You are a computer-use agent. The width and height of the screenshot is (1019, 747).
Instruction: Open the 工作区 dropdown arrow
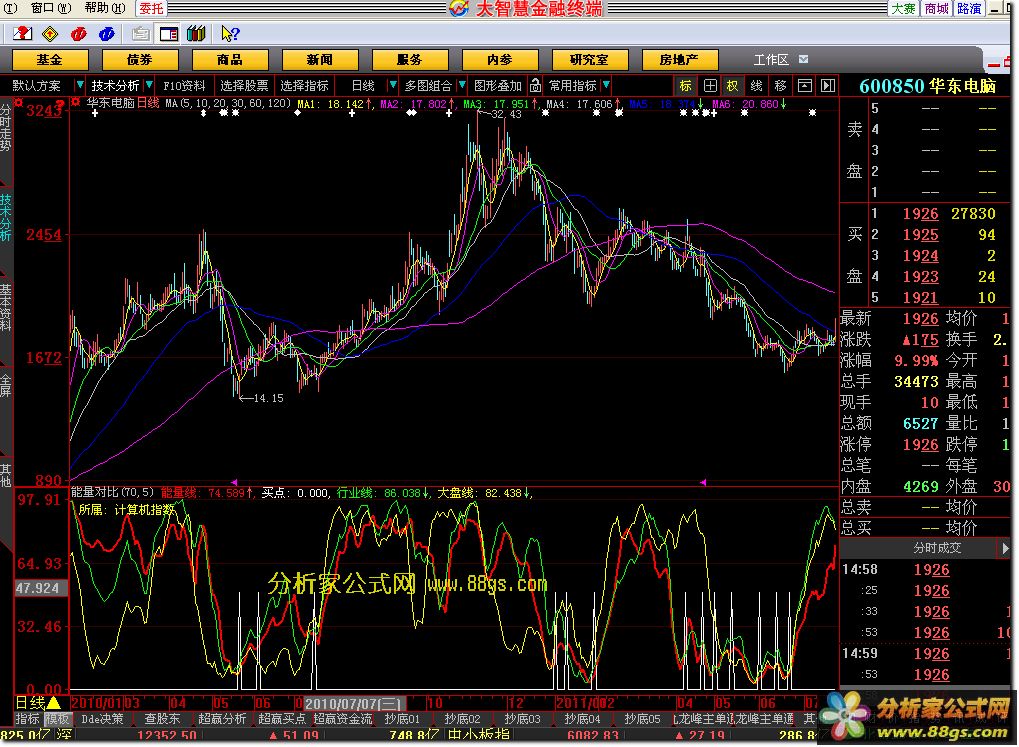coord(804,59)
